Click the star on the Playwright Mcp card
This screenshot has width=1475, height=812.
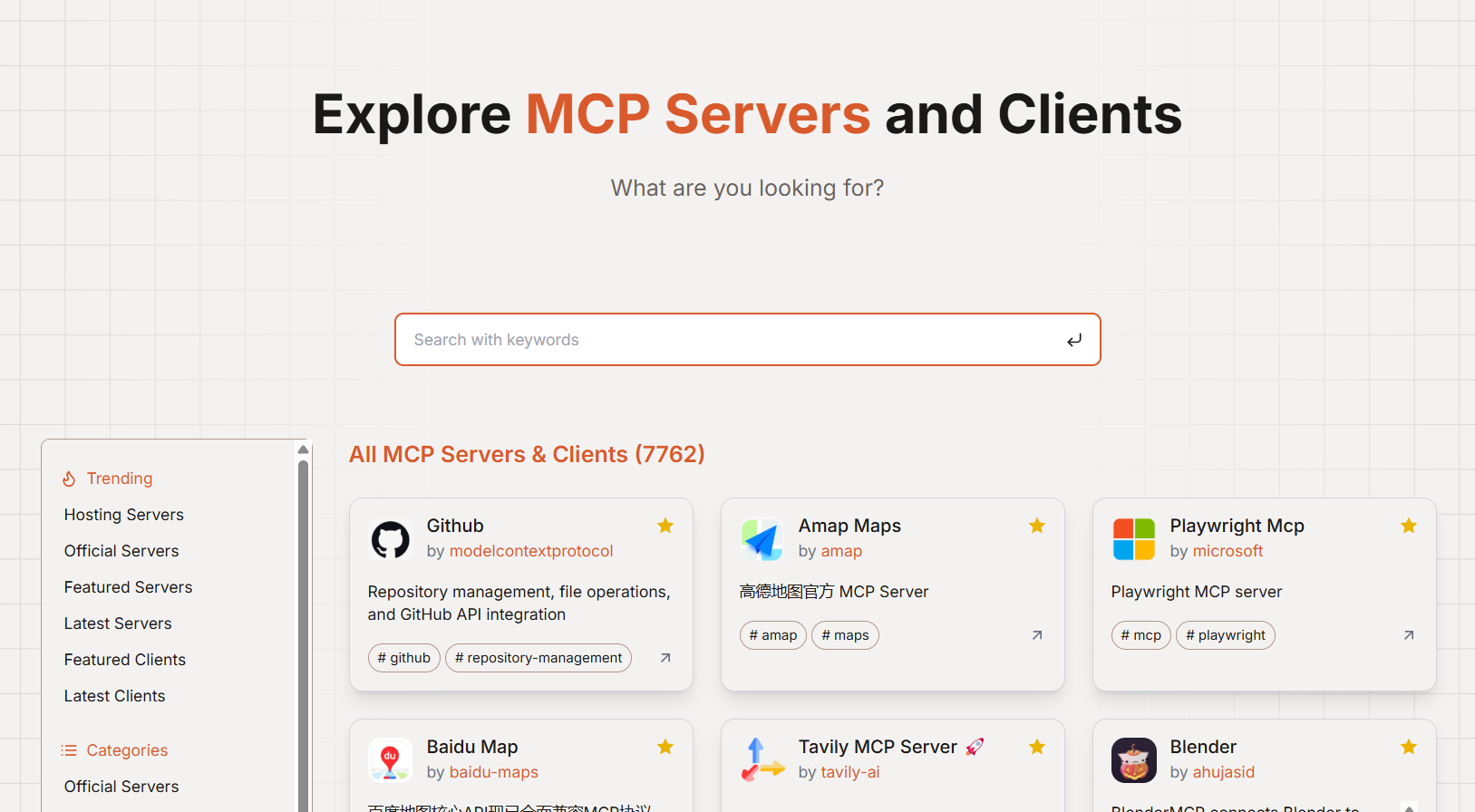[1409, 526]
